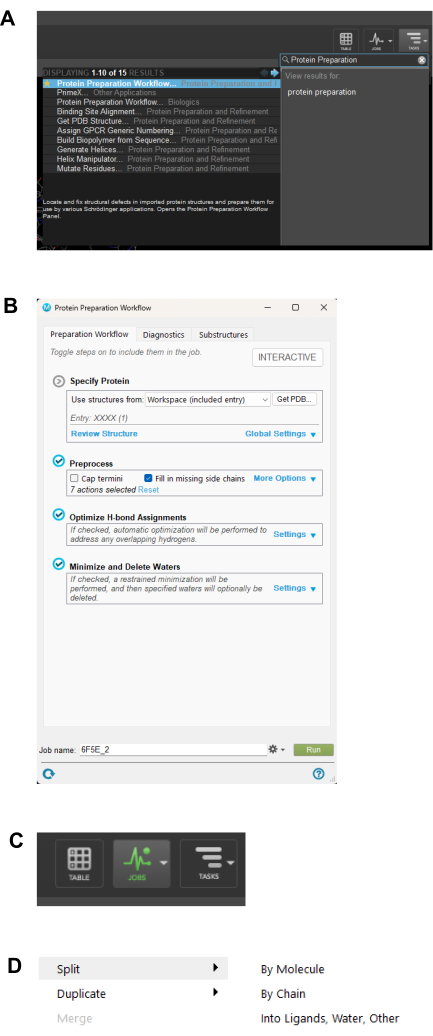
Task: Open the Table icon in the dark toolbar
Action: [x=79, y=863]
